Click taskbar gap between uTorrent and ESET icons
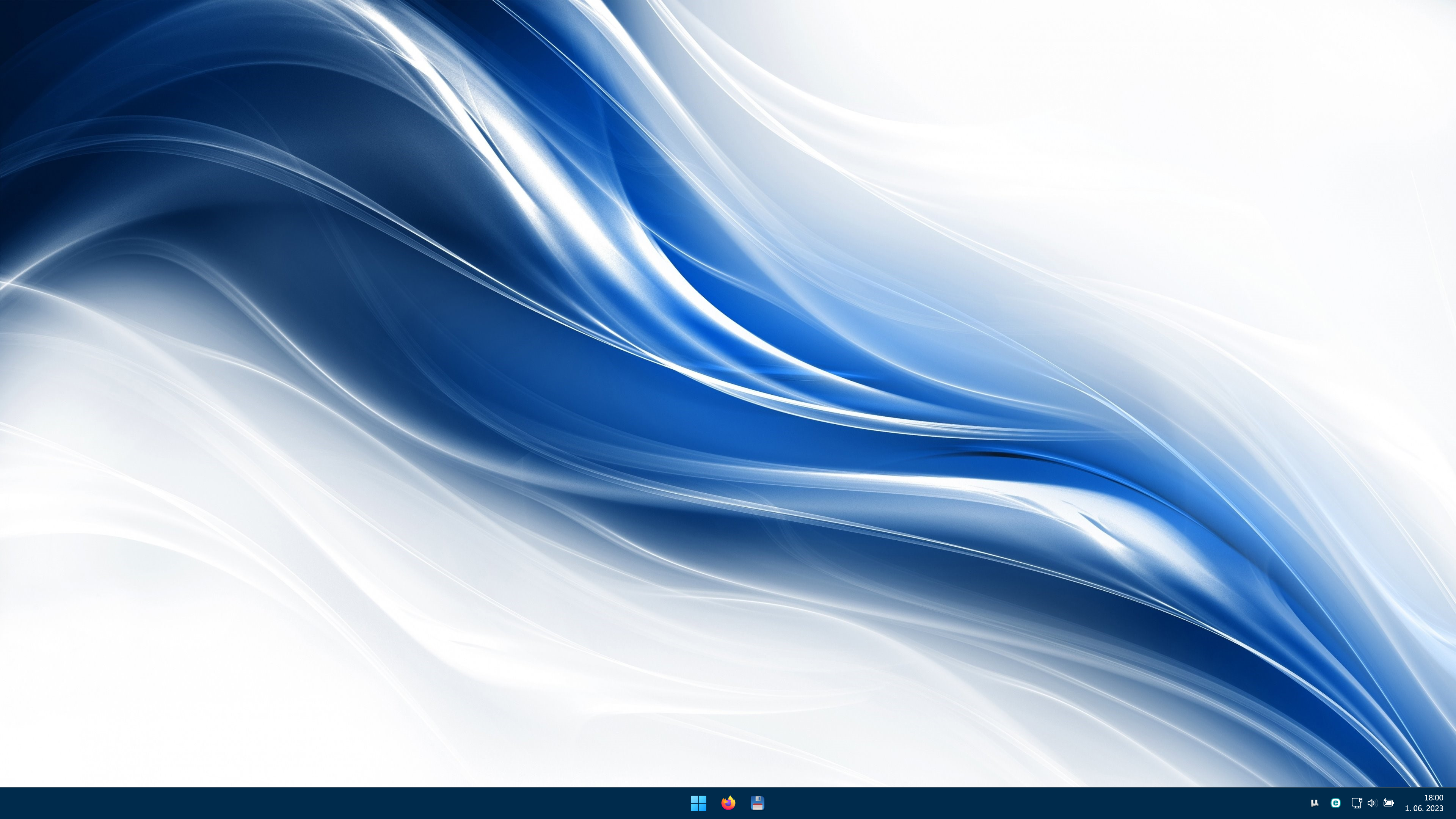The image size is (1456, 819). click(1326, 803)
